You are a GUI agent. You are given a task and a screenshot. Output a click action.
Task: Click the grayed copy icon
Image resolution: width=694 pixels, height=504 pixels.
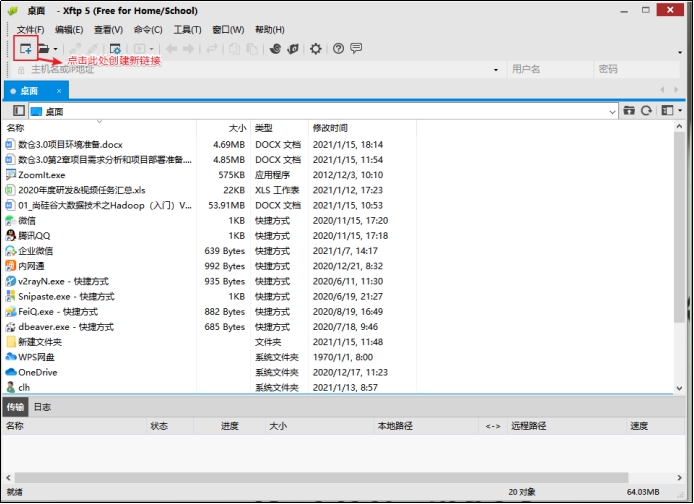[x=235, y=49]
